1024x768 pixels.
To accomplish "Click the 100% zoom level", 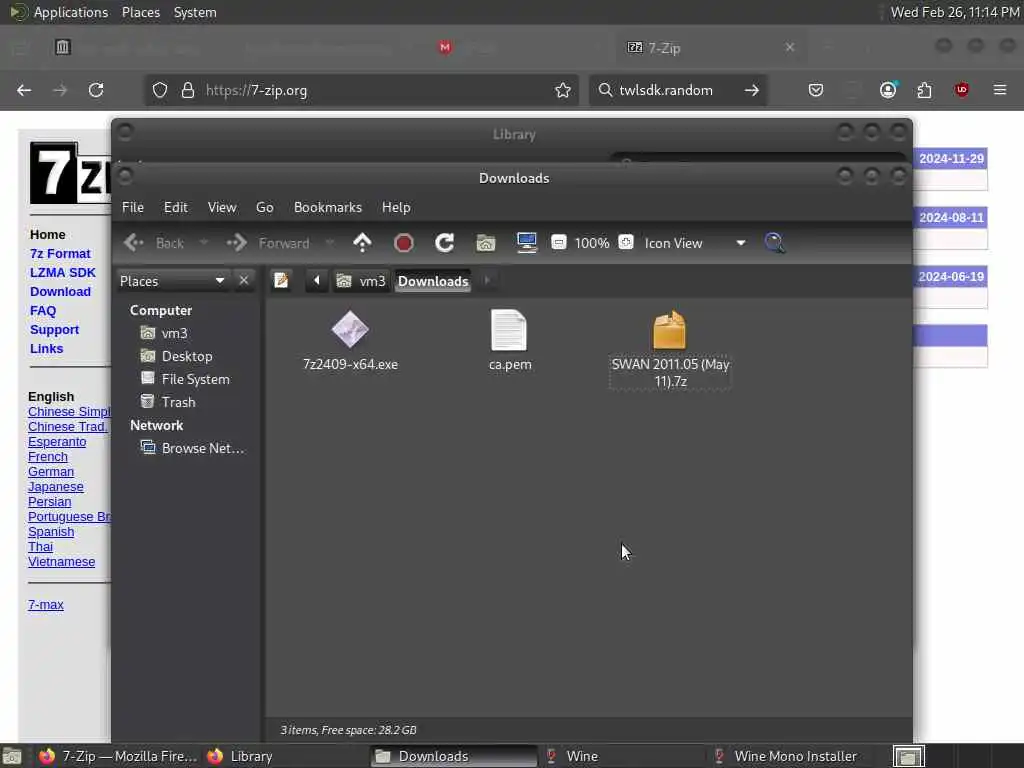I will click(592, 243).
